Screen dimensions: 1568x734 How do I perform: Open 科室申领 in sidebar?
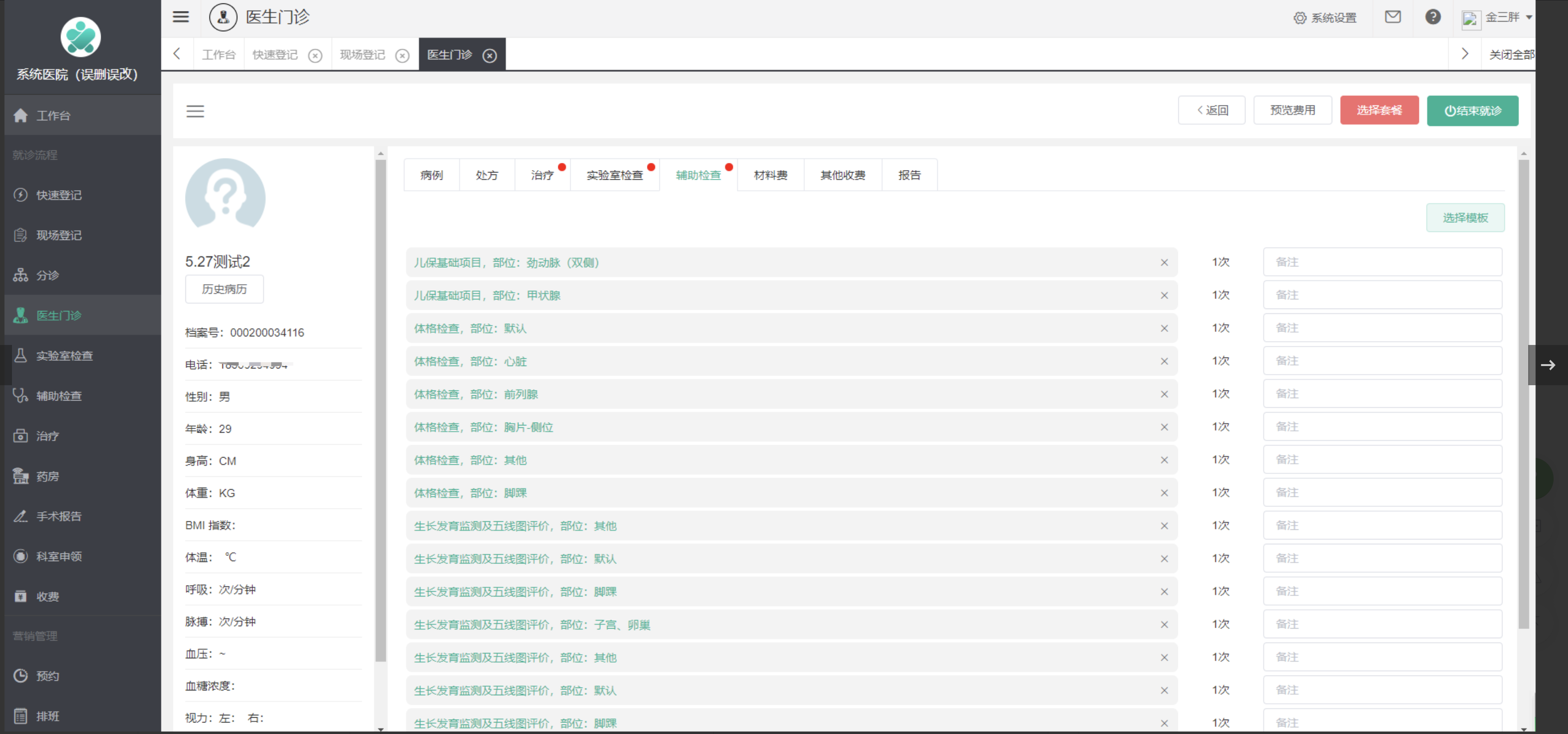click(x=83, y=556)
